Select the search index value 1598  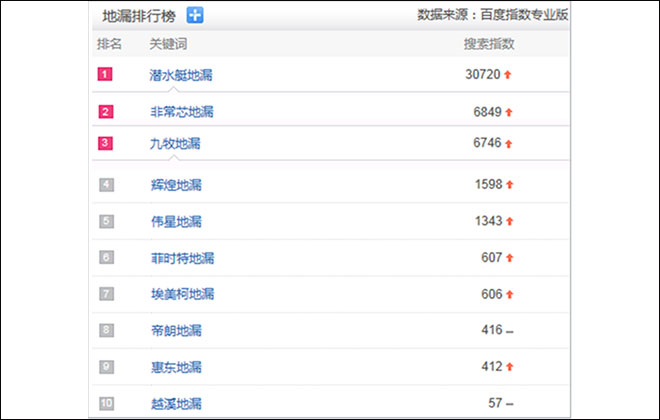tap(489, 184)
